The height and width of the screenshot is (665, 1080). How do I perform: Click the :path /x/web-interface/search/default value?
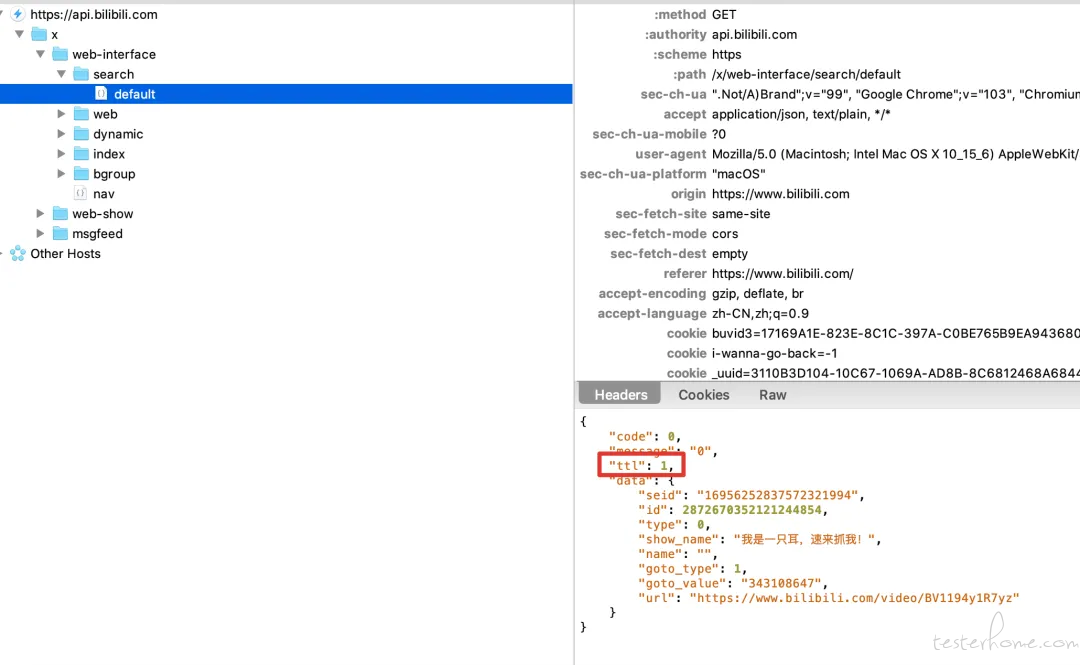pos(806,74)
